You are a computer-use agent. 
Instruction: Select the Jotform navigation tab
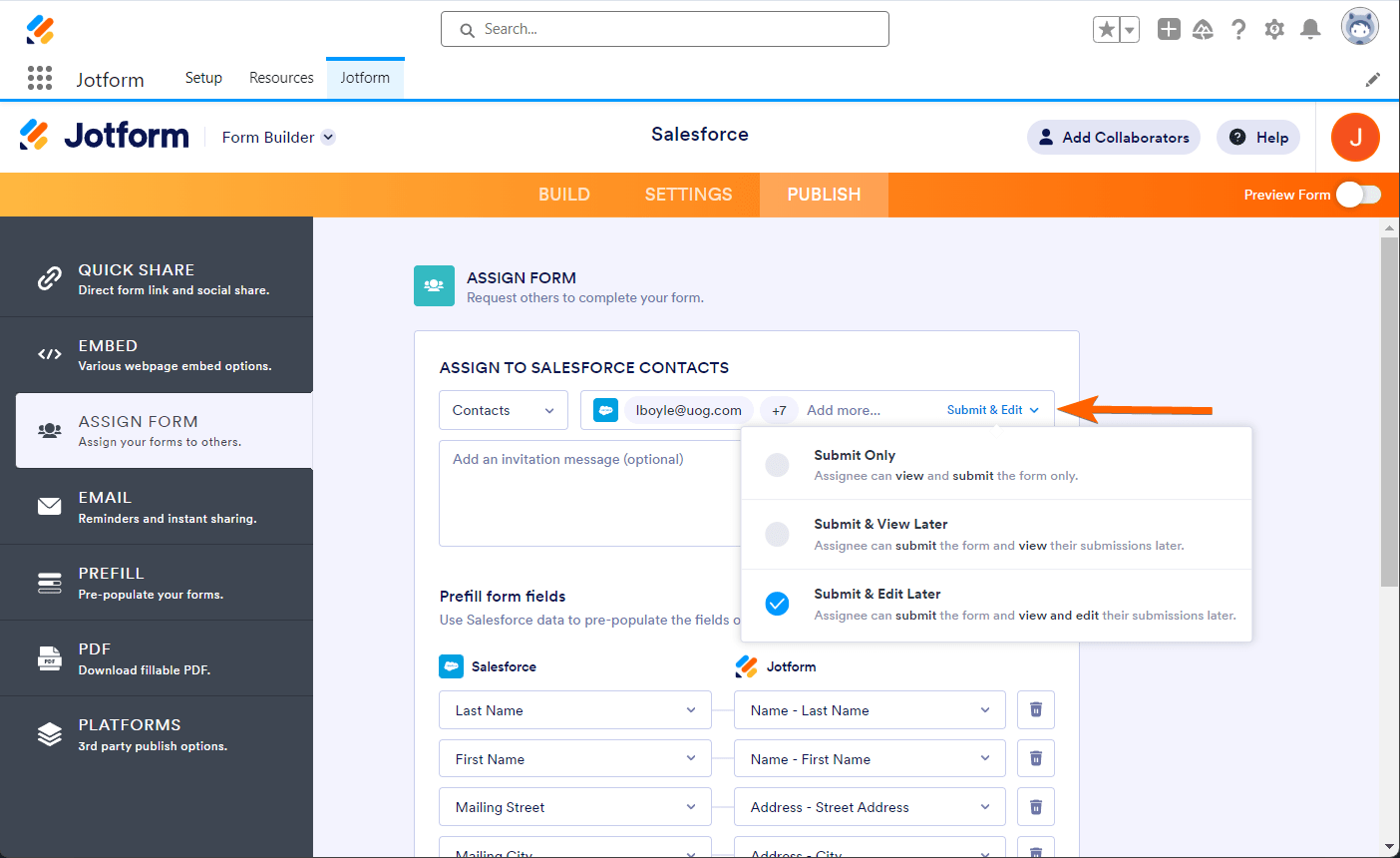(x=365, y=78)
